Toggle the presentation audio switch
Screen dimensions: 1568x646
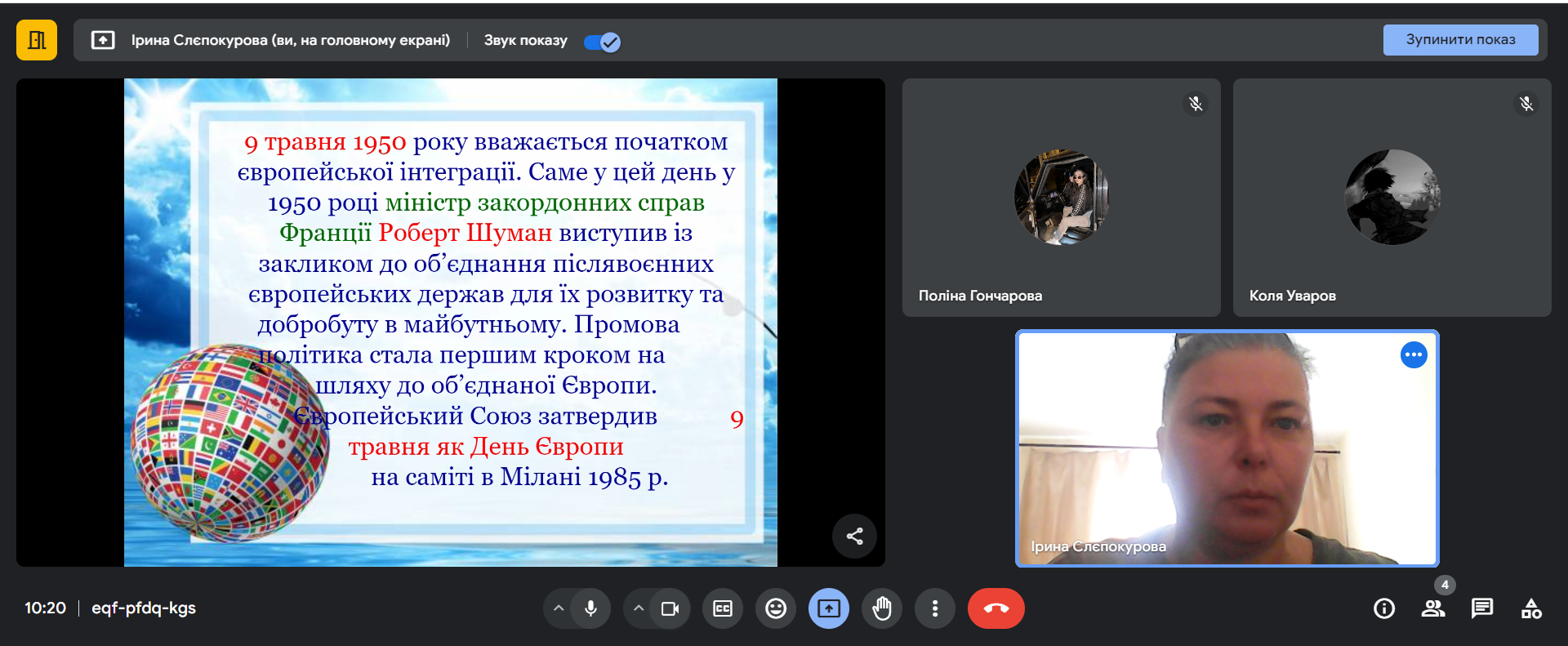coord(603,42)
